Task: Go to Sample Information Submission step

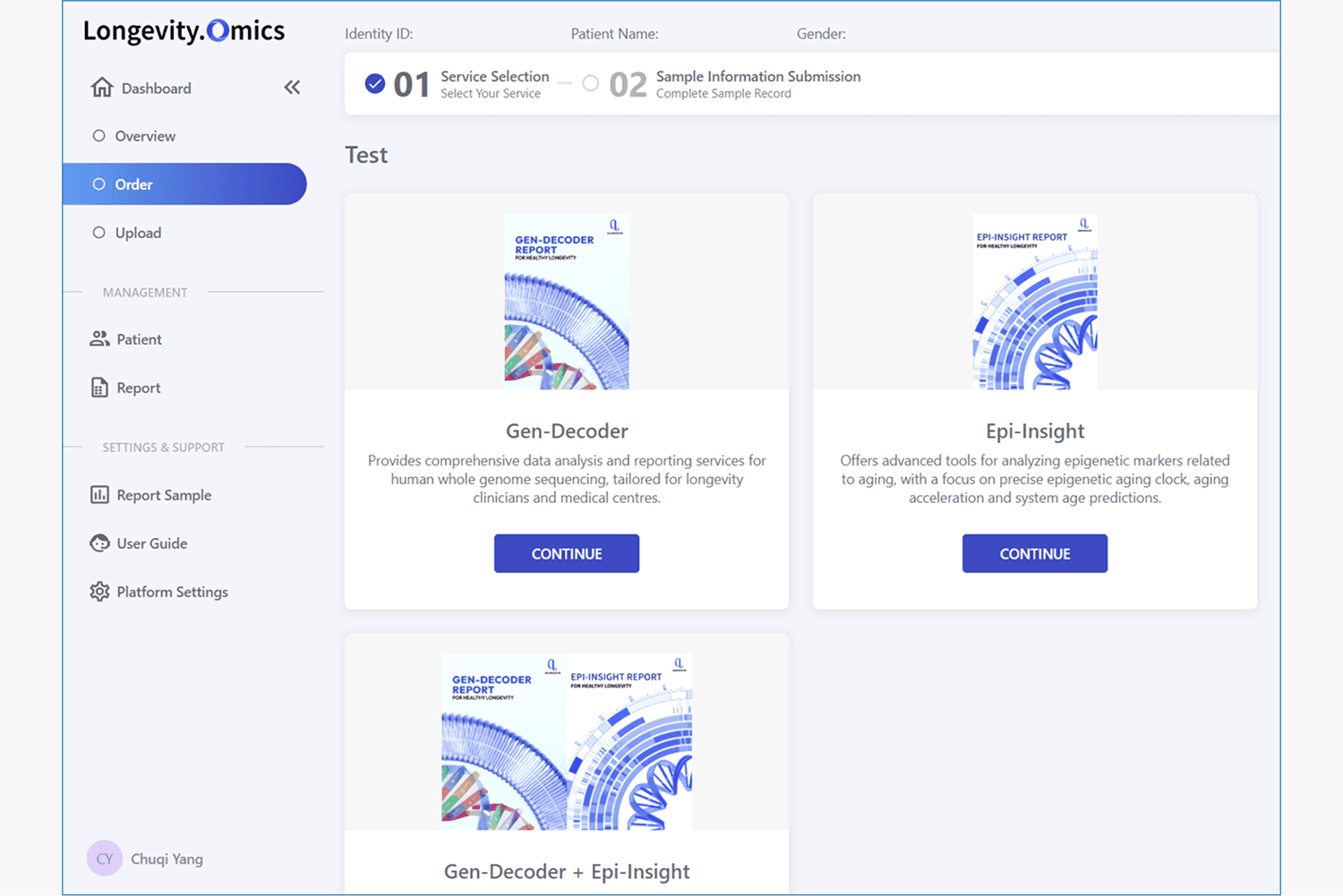Action: click(x=758, y=84)
